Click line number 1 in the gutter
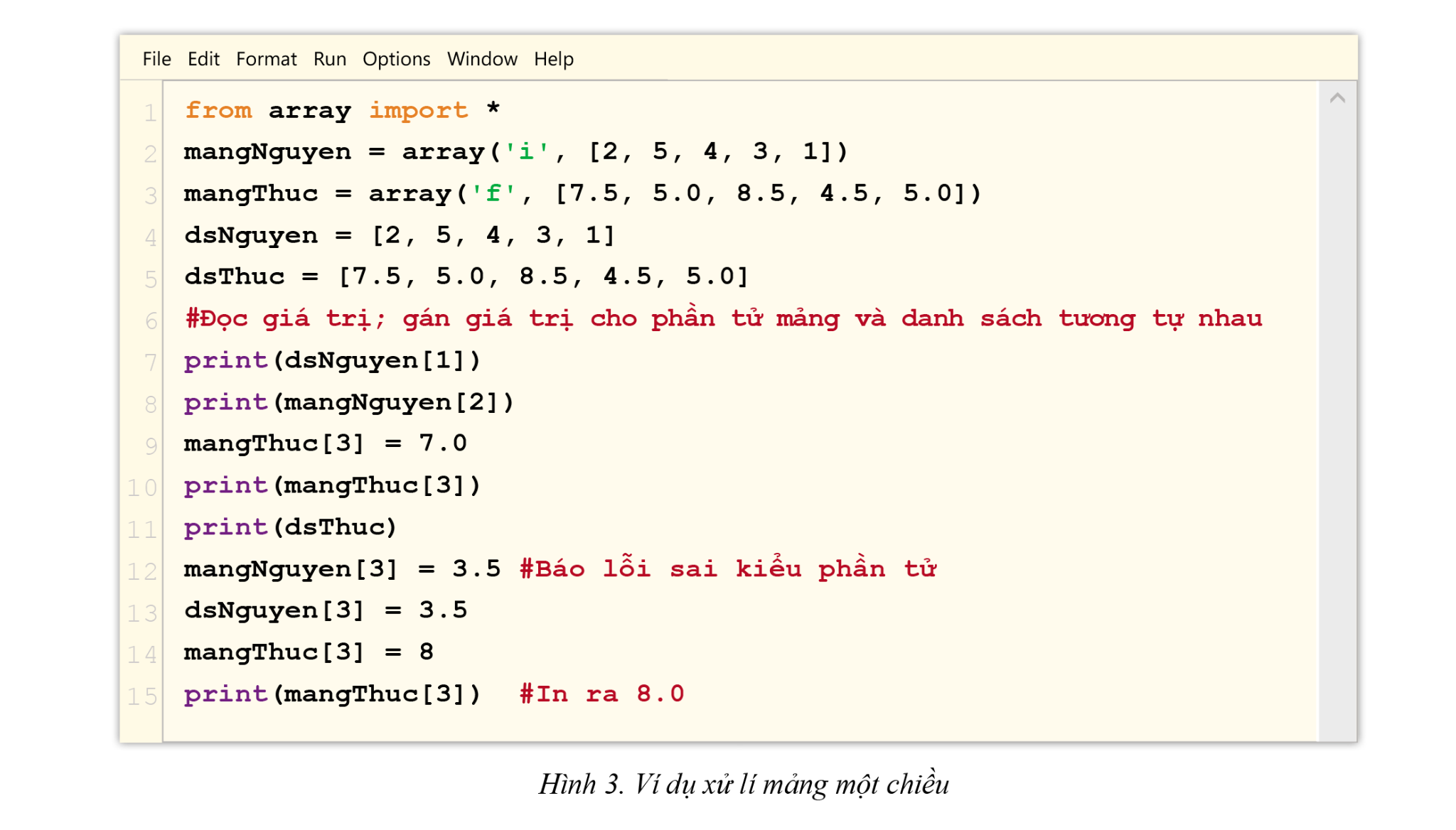 click(150, 112)
